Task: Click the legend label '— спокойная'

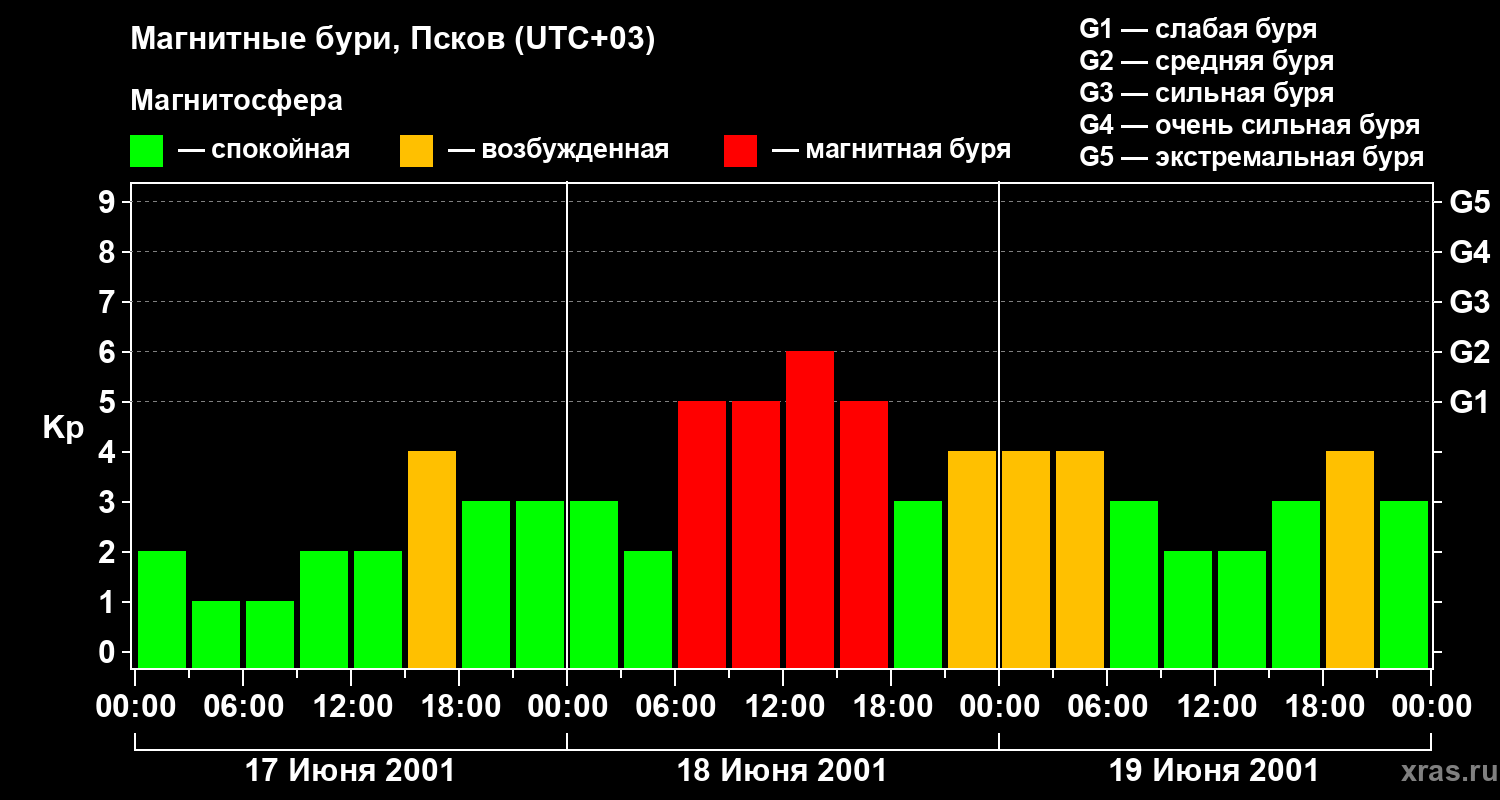Action: click(x=264, y=150)
